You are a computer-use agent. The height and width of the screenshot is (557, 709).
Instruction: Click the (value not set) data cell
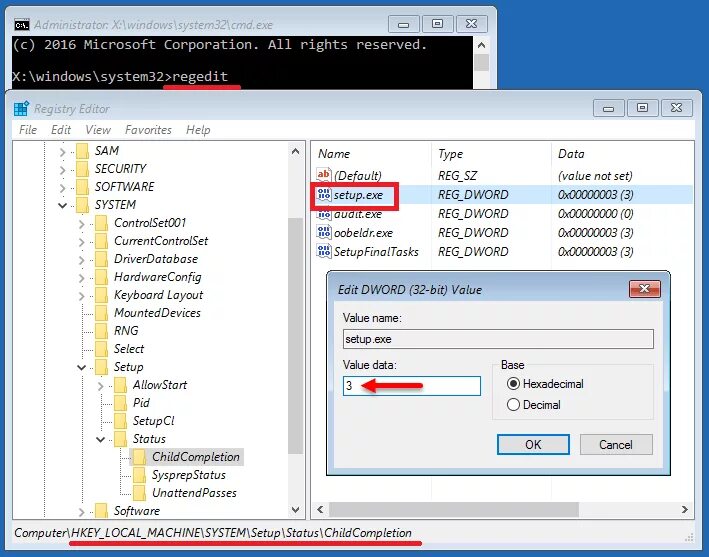pyautogui.click(x=595, y=176)
